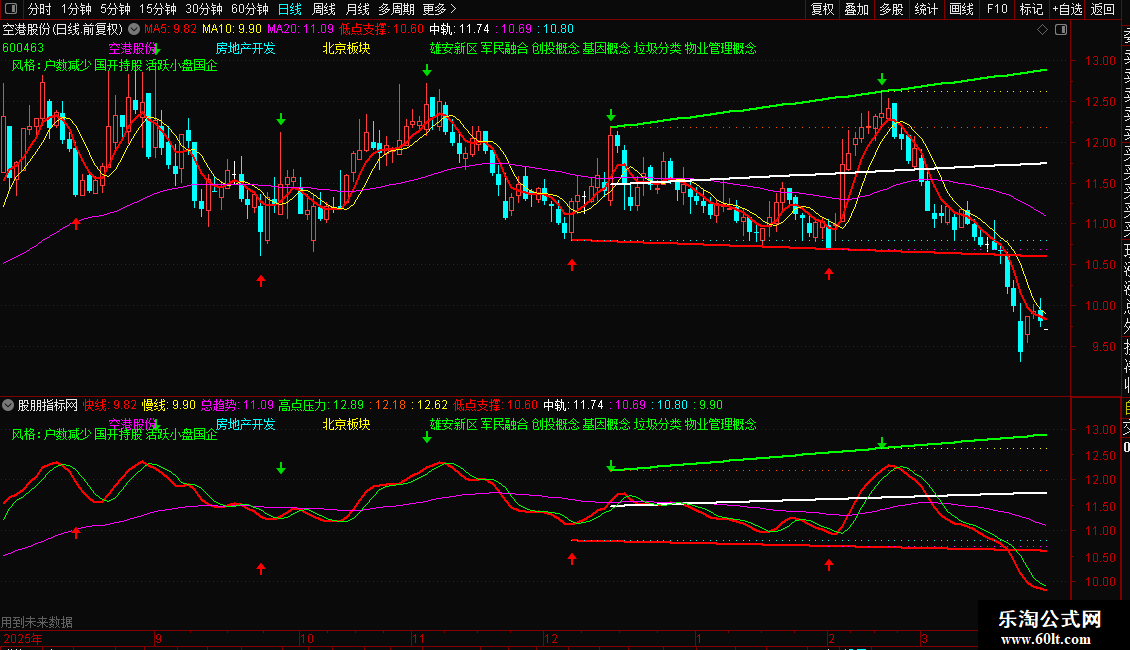This screenshot has height=650, width=1130.
Task: Switch to the 分时 tab
Action: pyautogui.click(x=40, y=9)
